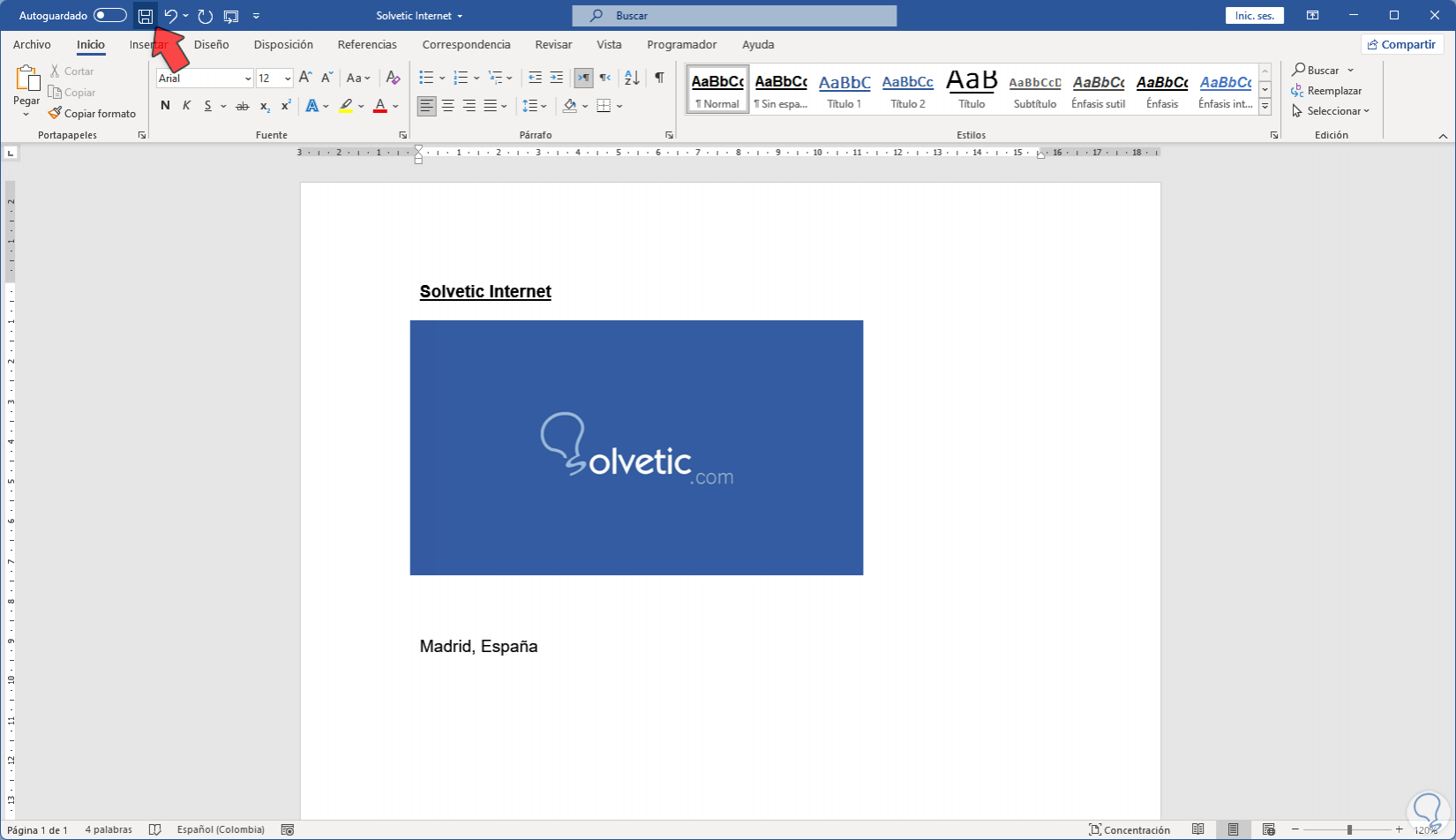Click the zoom slider handle
The width and height of the screenshot is (1456, 840).
point(1349,829)
